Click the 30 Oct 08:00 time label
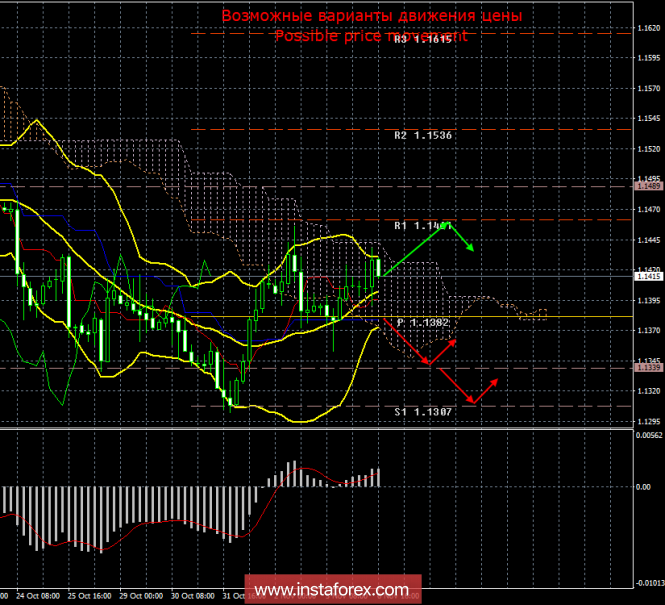 click(x=193, y=596)
